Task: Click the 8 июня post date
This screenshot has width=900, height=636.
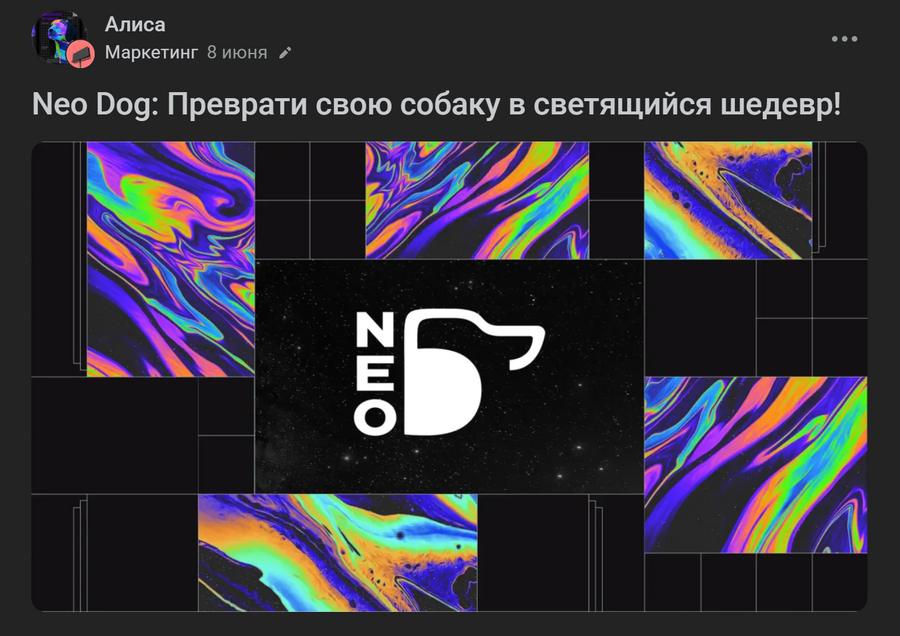Action: pos(237,52)
